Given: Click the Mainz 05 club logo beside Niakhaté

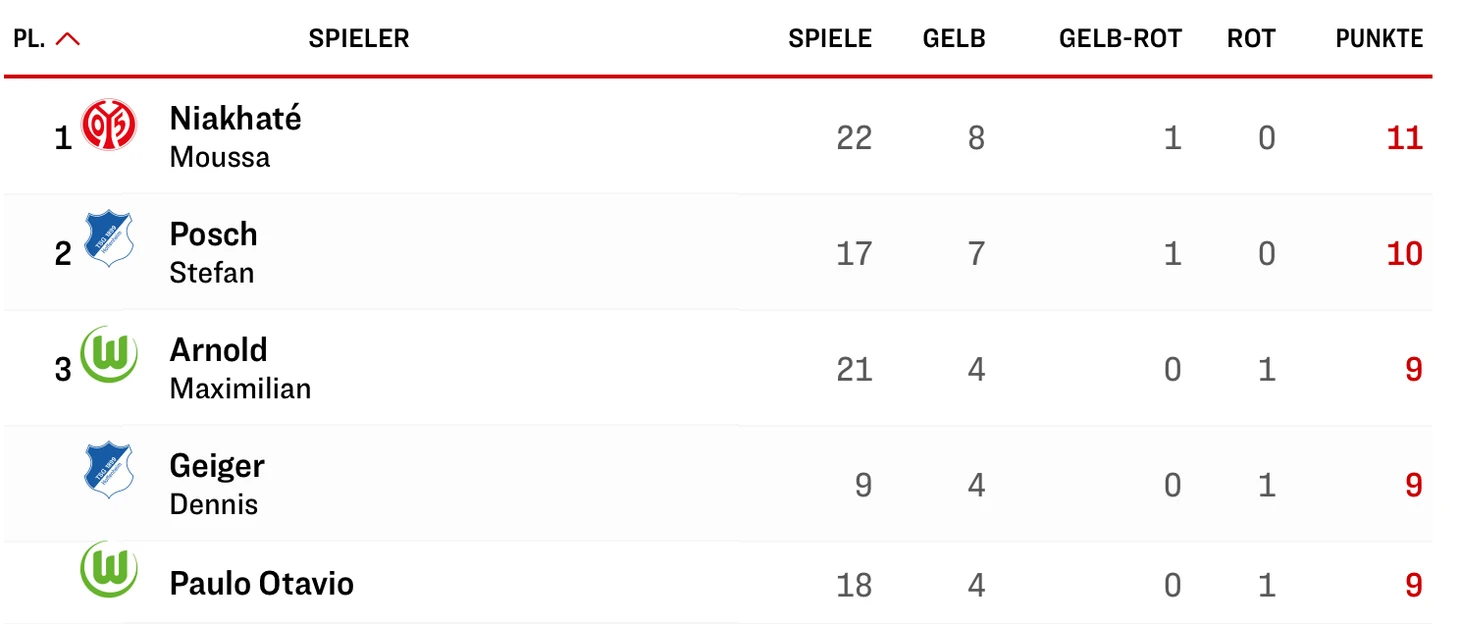Looking at the screenshot, I should click(x=108, y=126).
